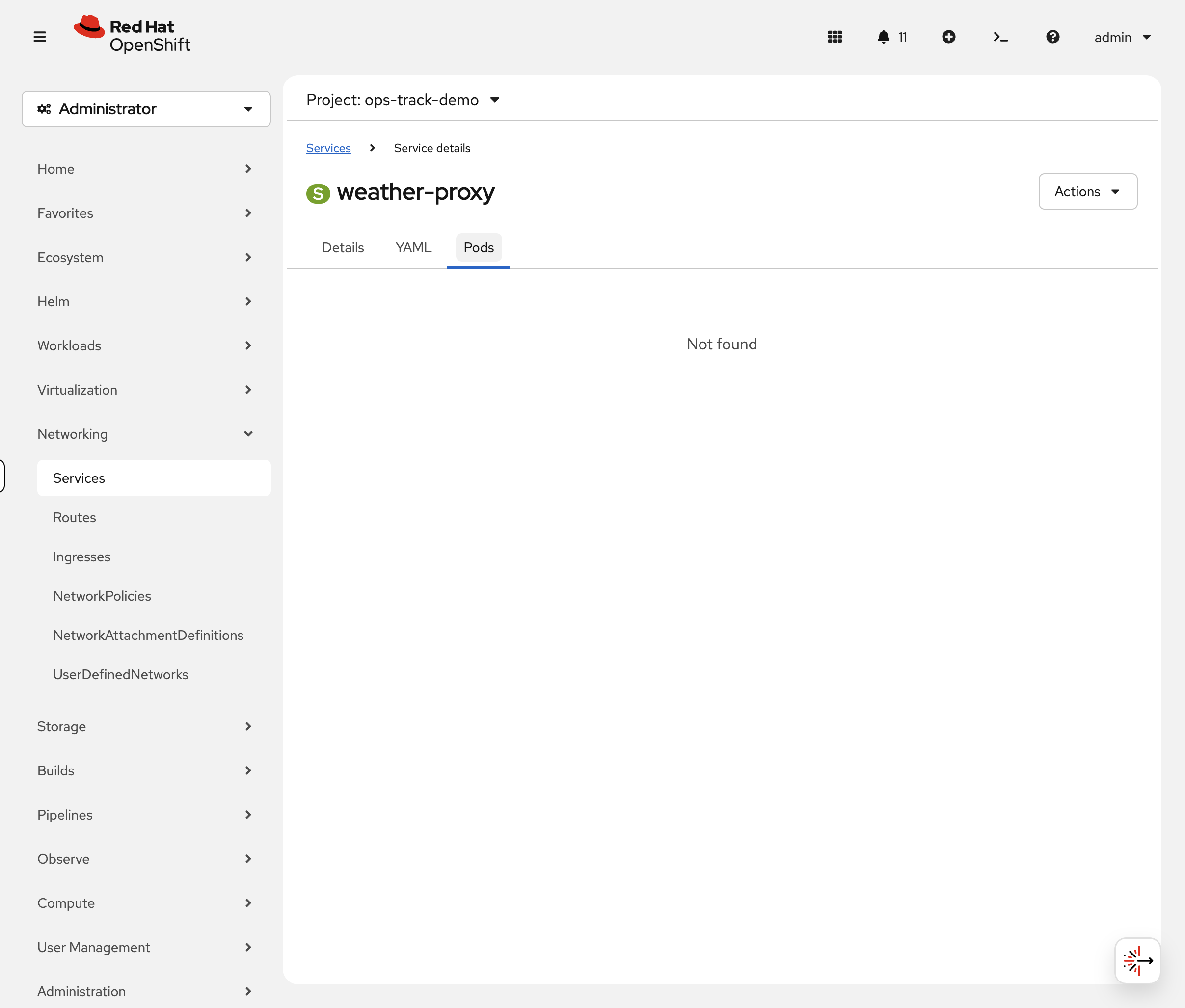
Task: Click the Red Hat OpenShift logo
Action: [x=132, y=35]
